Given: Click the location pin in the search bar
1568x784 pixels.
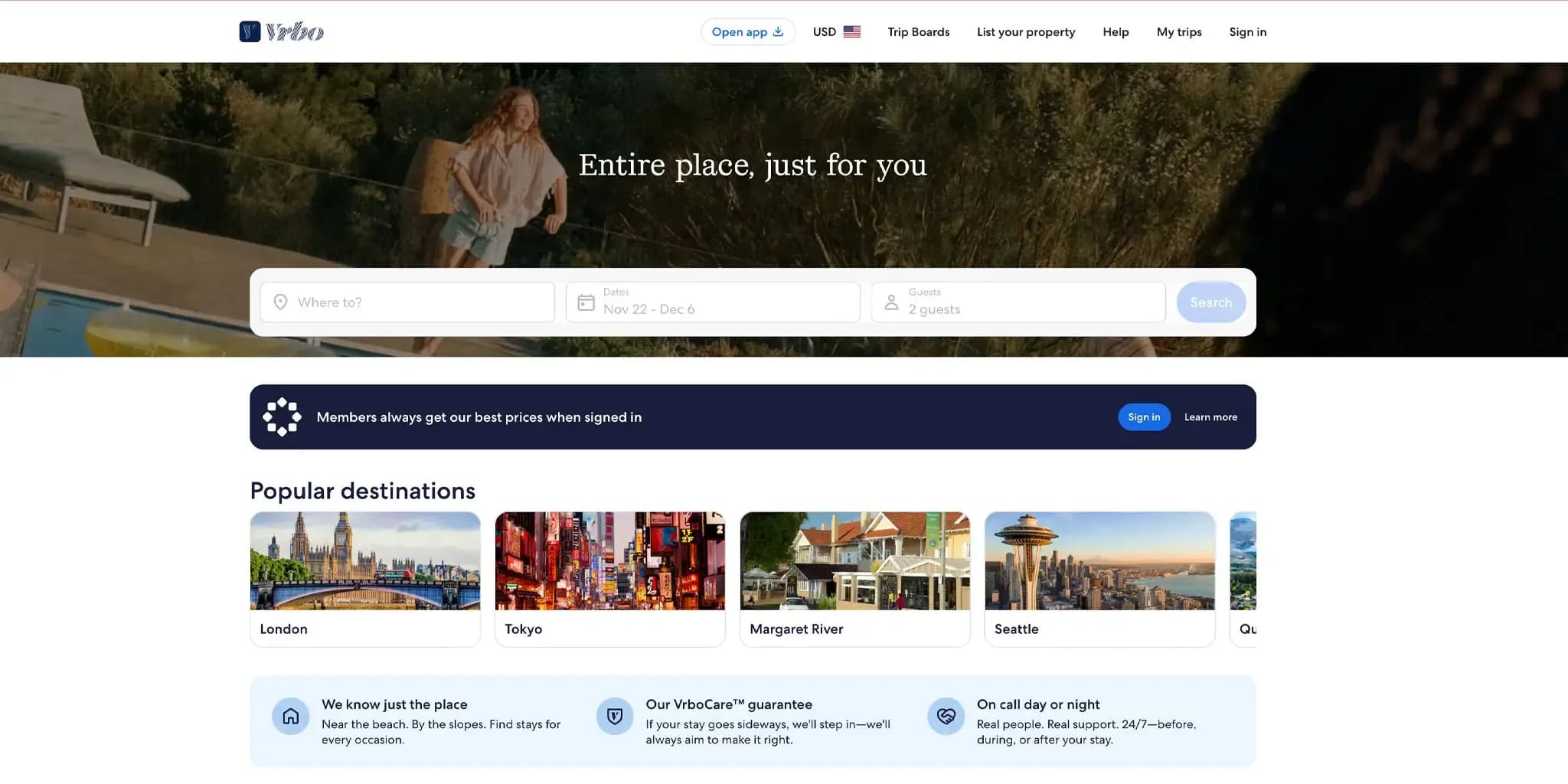Looking at the screenshot, I should pos(281,302).
